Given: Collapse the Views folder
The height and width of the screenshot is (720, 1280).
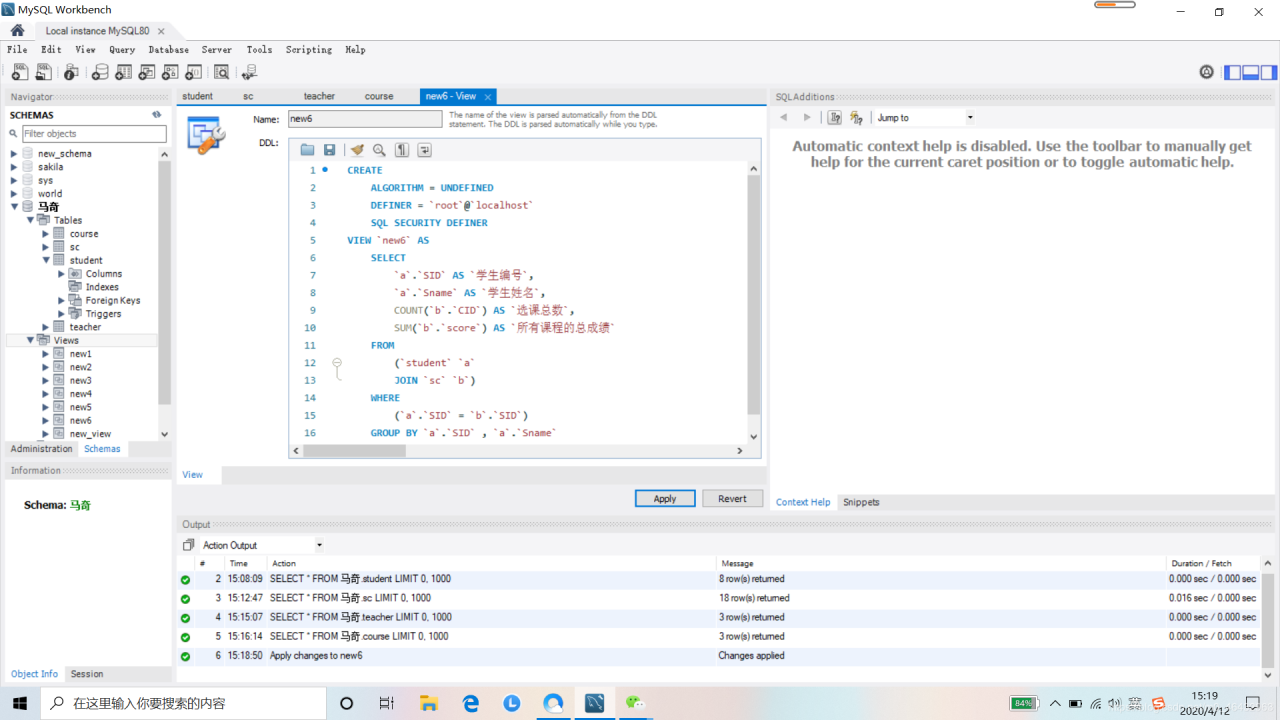Looking at the screenshot, I should pos(30,340).
